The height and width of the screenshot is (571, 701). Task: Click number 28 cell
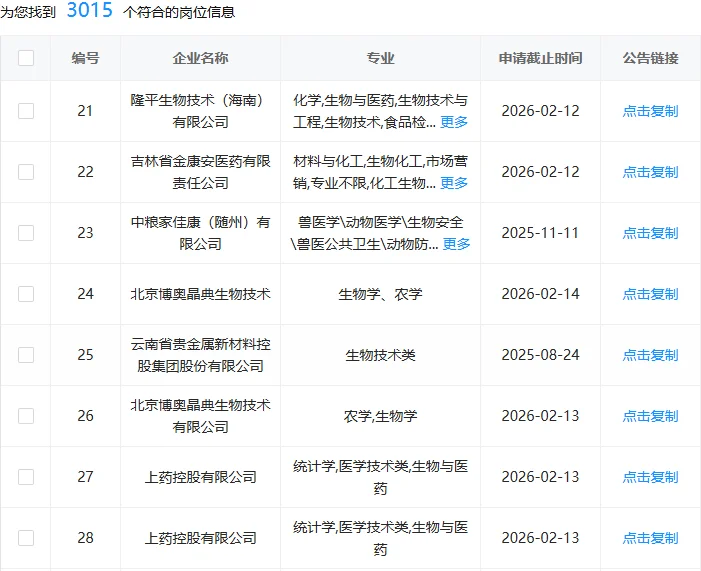(85, 538)
